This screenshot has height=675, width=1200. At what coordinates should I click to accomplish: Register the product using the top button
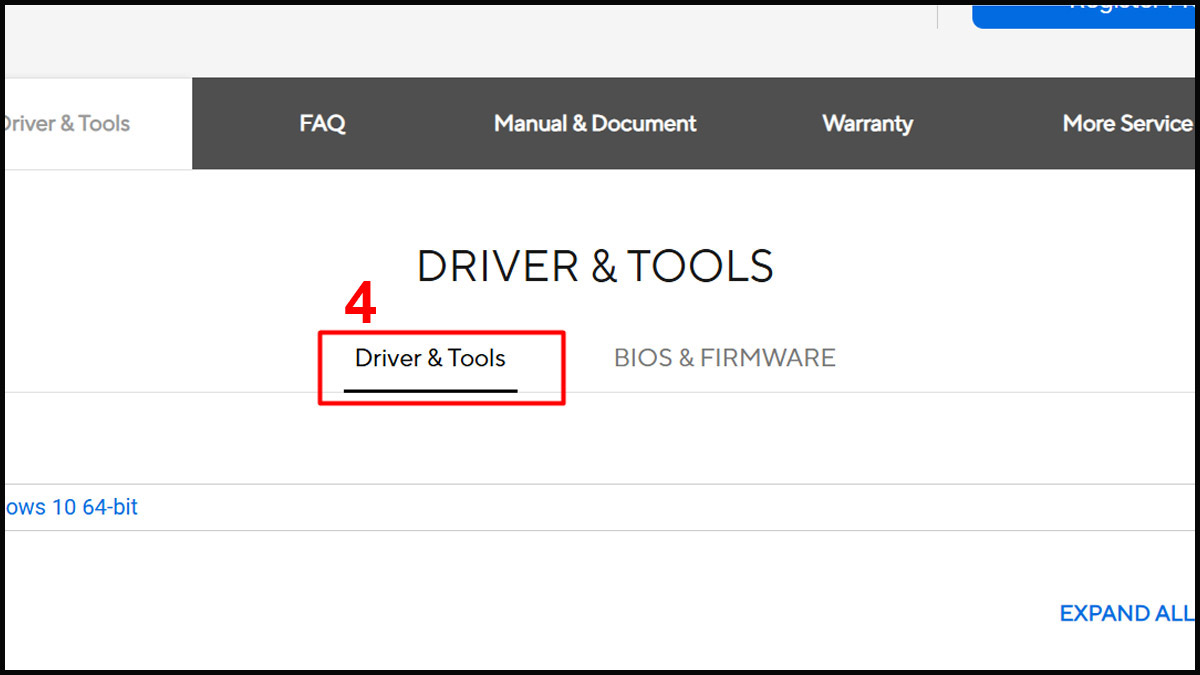coord(1110,8)
